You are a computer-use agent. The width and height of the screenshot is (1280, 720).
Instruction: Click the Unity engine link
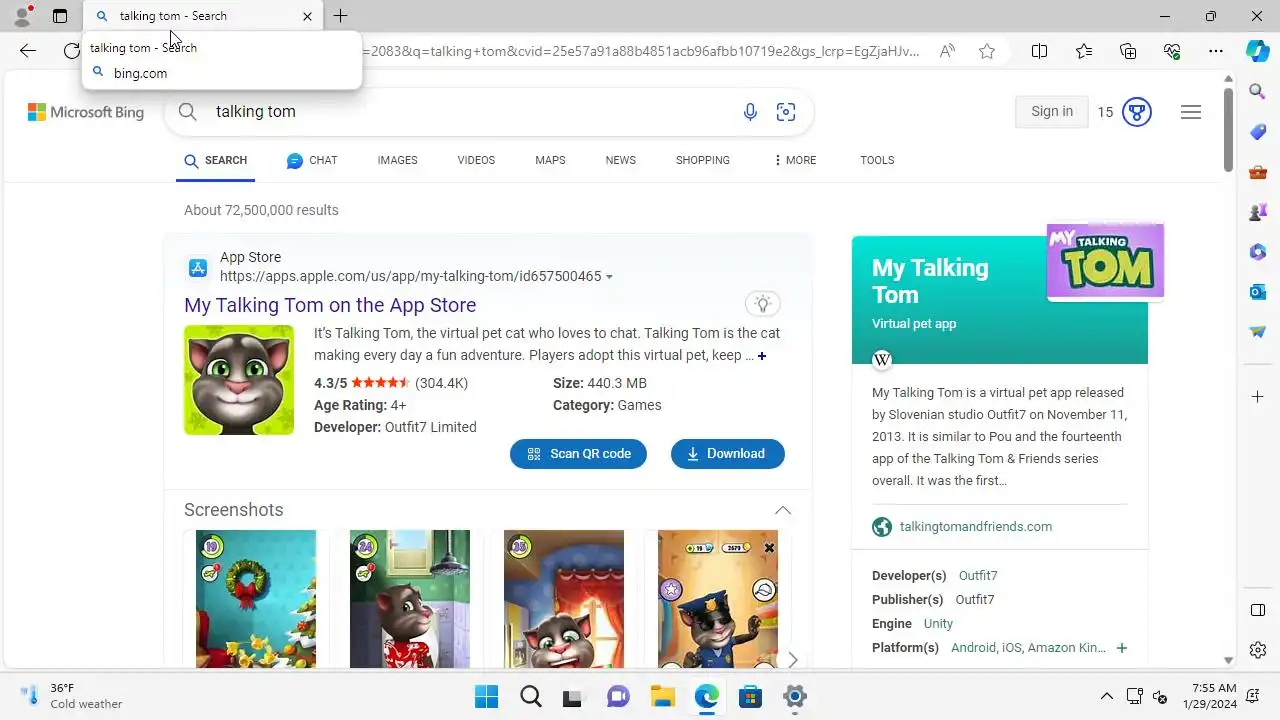tap(938, 624)
